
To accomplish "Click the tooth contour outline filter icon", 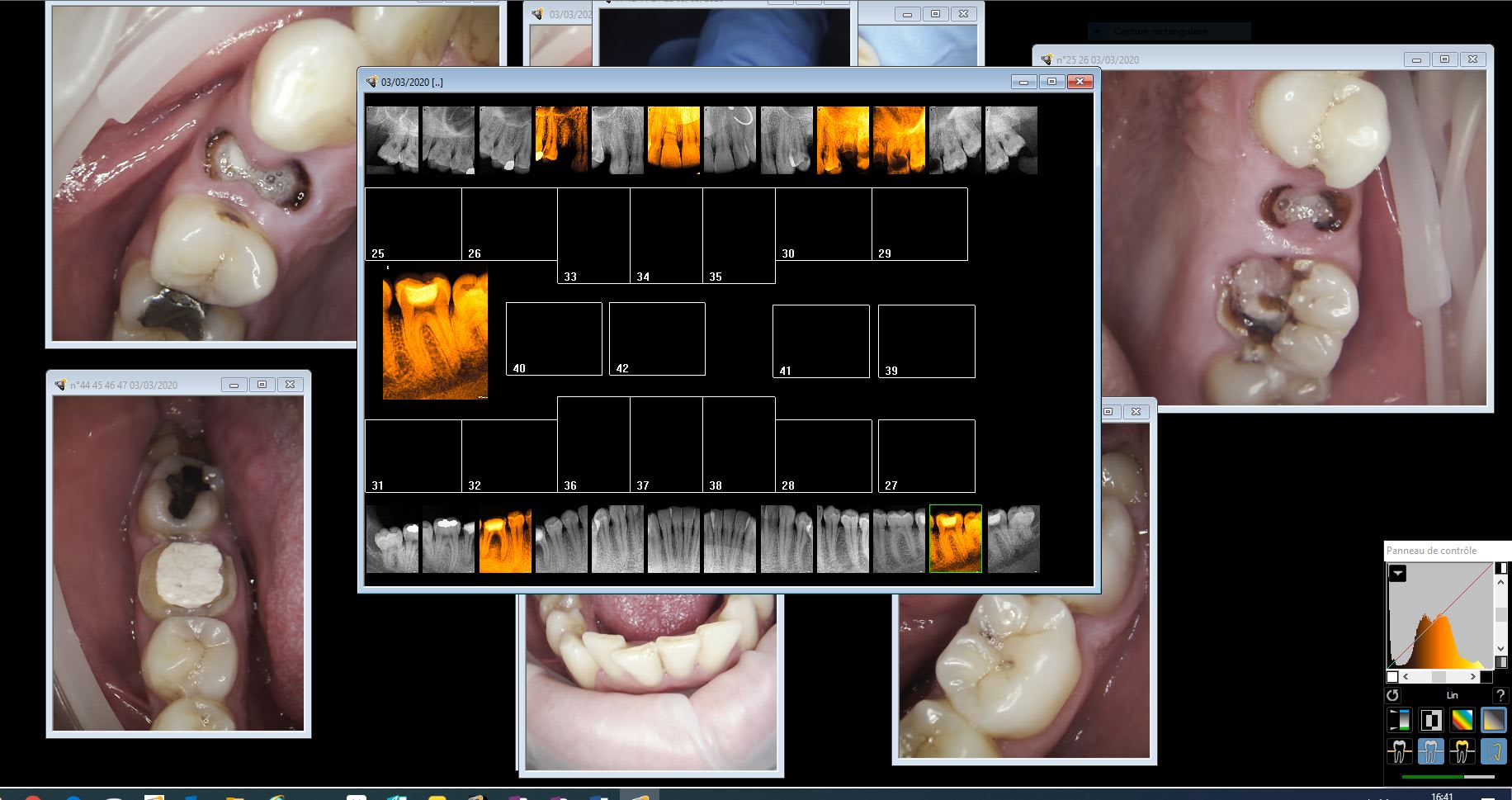I will tap(1493, 751).
